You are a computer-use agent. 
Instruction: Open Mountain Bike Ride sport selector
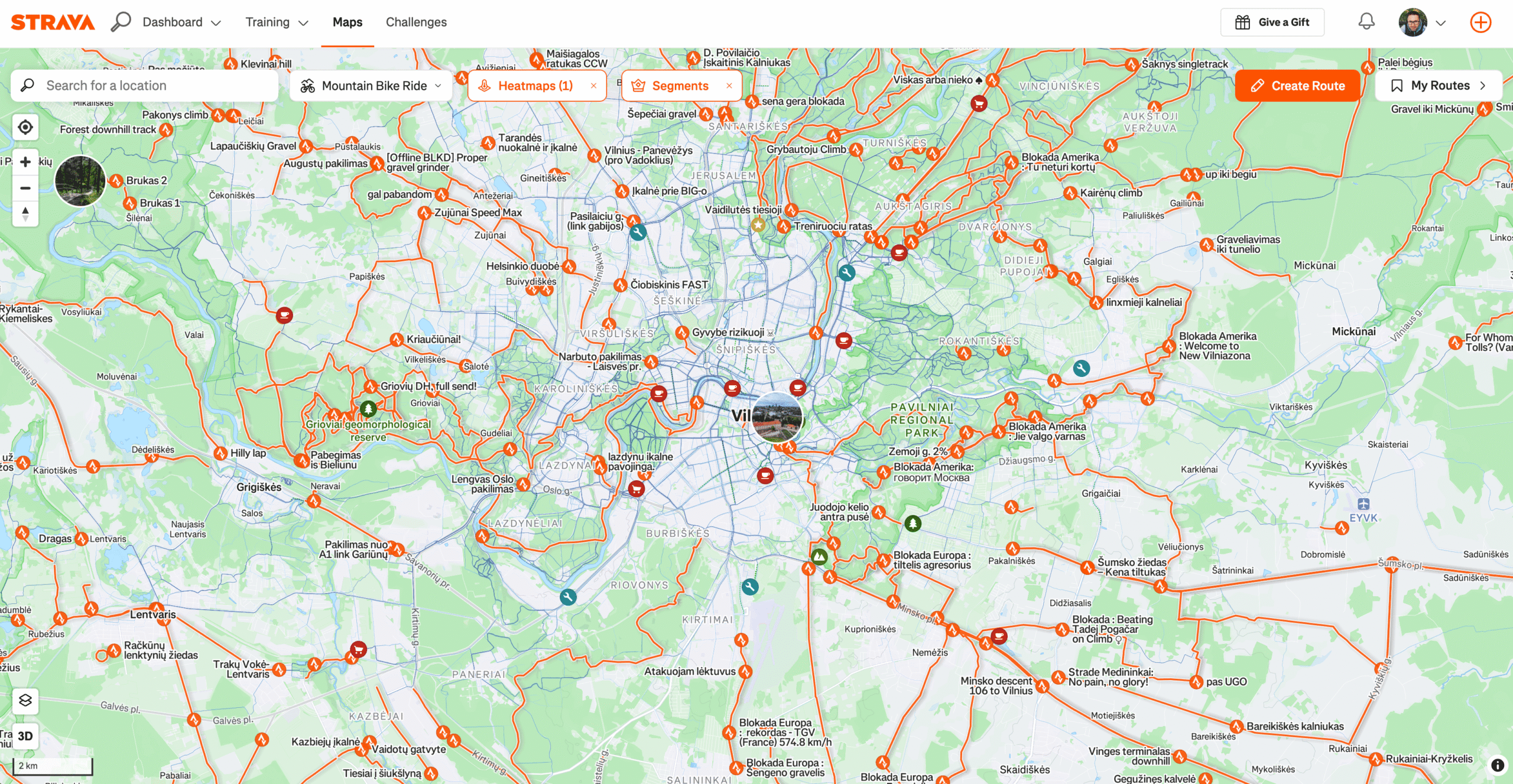tap(371, 86)
